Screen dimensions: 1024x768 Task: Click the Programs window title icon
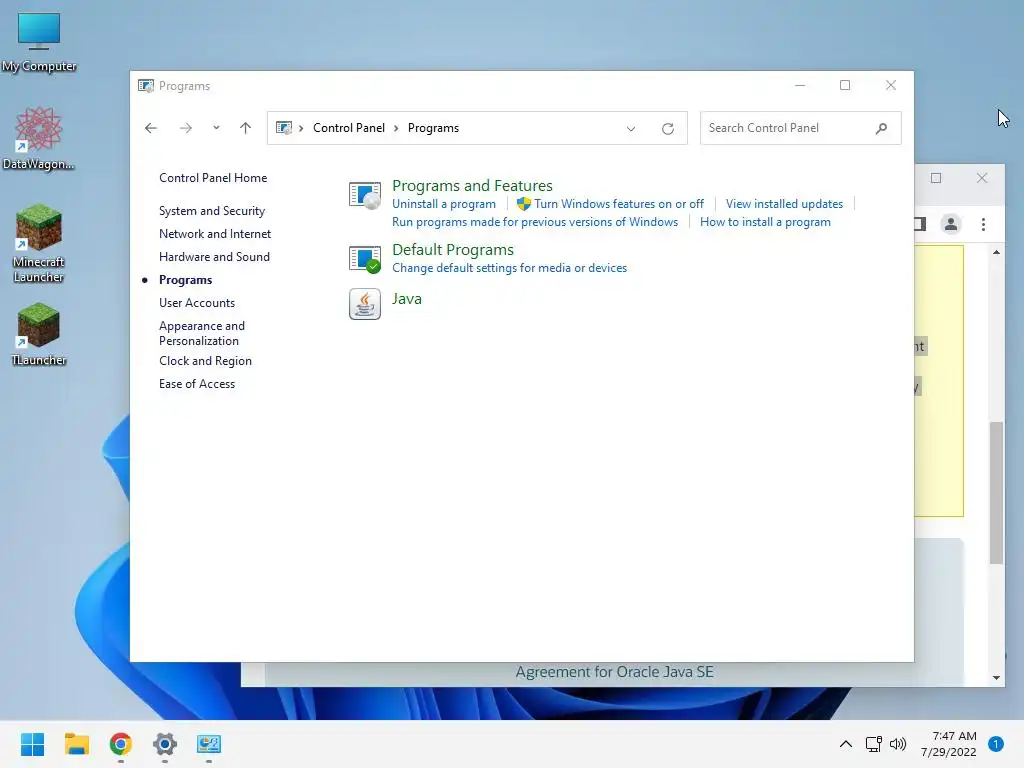pos(146,86)
